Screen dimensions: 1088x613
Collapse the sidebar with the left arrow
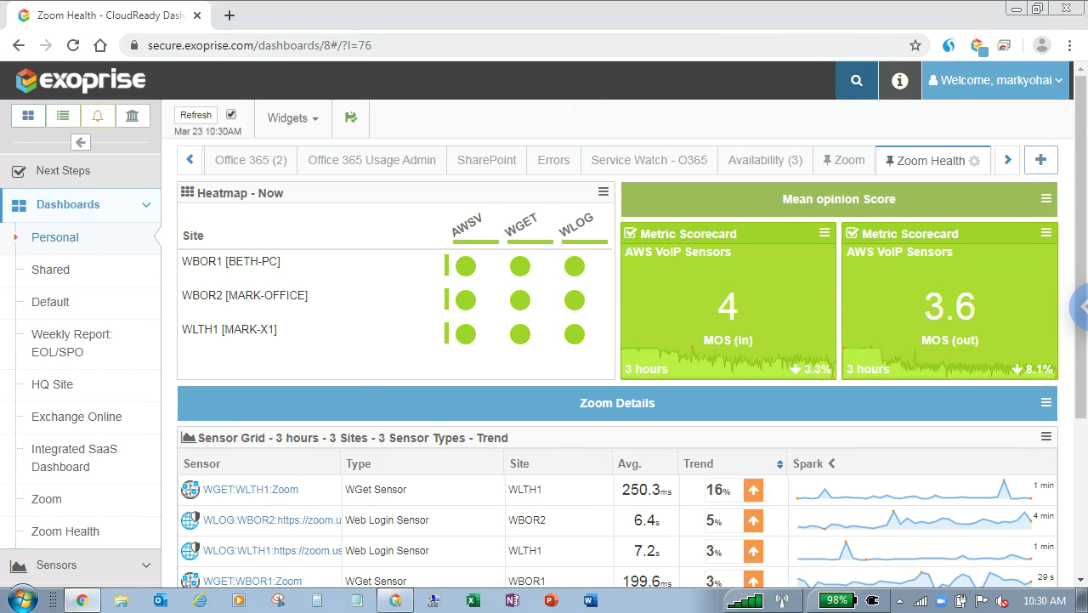[80, 142]
